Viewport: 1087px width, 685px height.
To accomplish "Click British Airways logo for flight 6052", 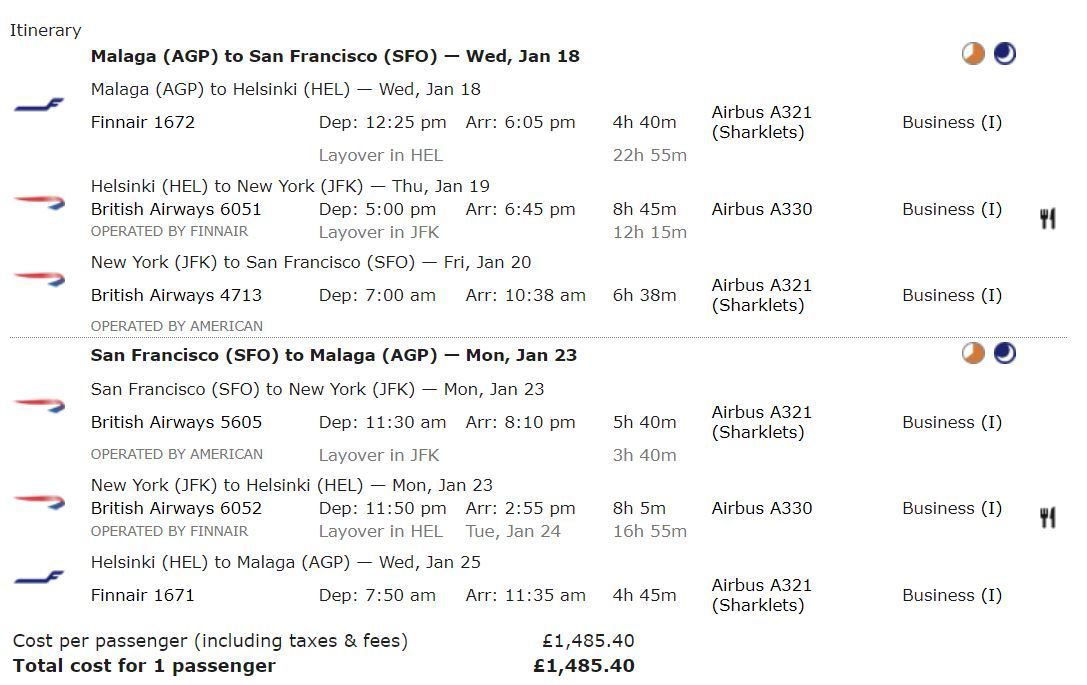I will [39, 500].
